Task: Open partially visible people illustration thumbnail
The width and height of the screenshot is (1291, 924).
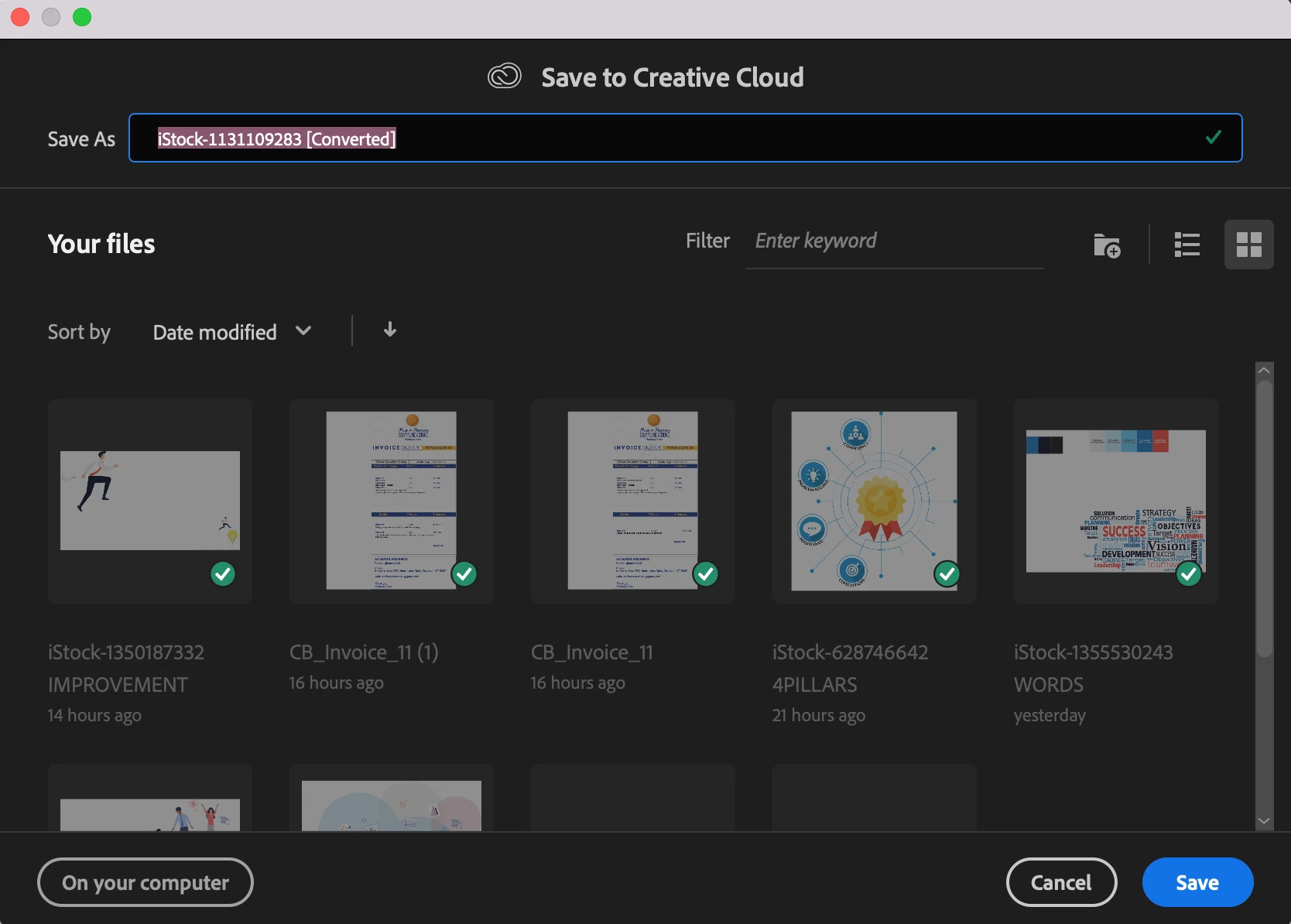Action: [x=150, y=798]
